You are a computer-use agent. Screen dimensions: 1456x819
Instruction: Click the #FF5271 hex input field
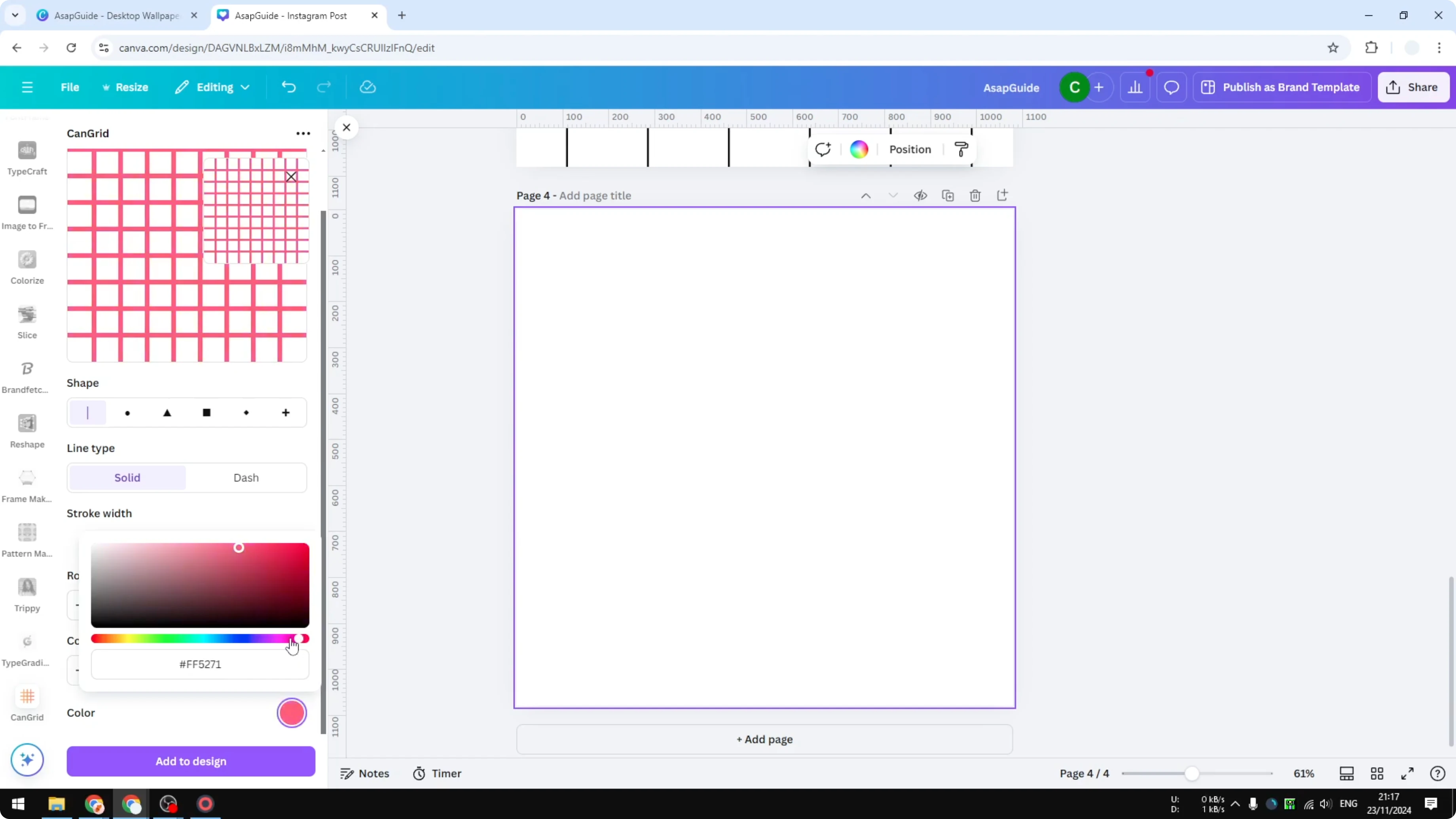coord(199,665)
